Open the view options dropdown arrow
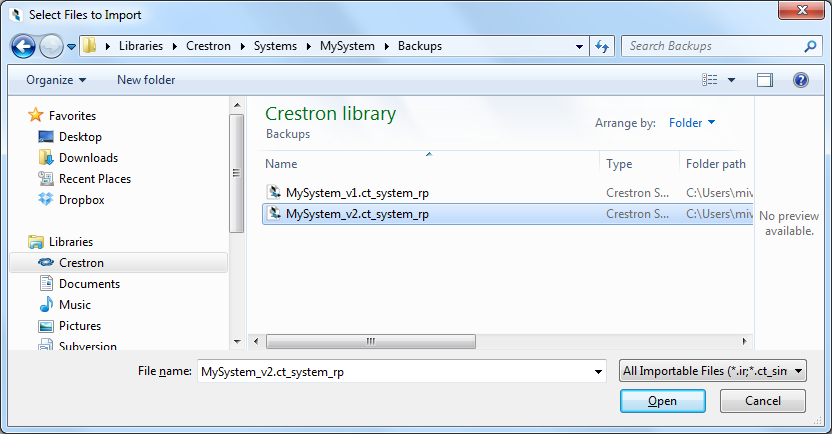 [731, 80]
